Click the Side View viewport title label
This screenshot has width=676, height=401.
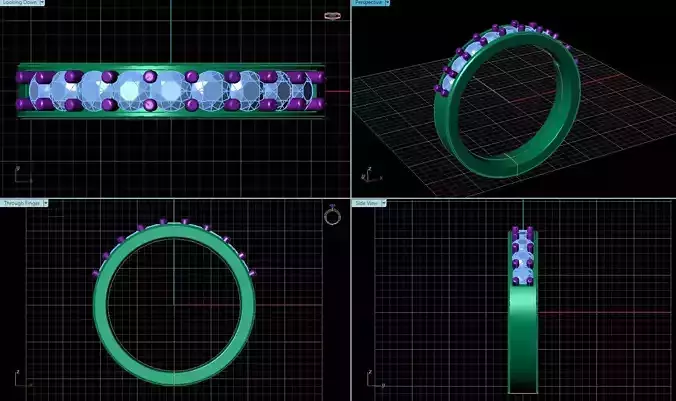[366, 203]
